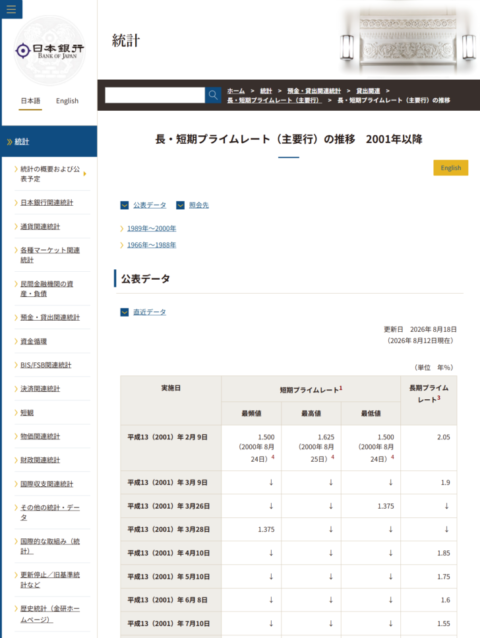This screenshot has height=638, width=480.
Task: Select 平成13(2001)年2月9日 row date
Action: coord(168,437)
